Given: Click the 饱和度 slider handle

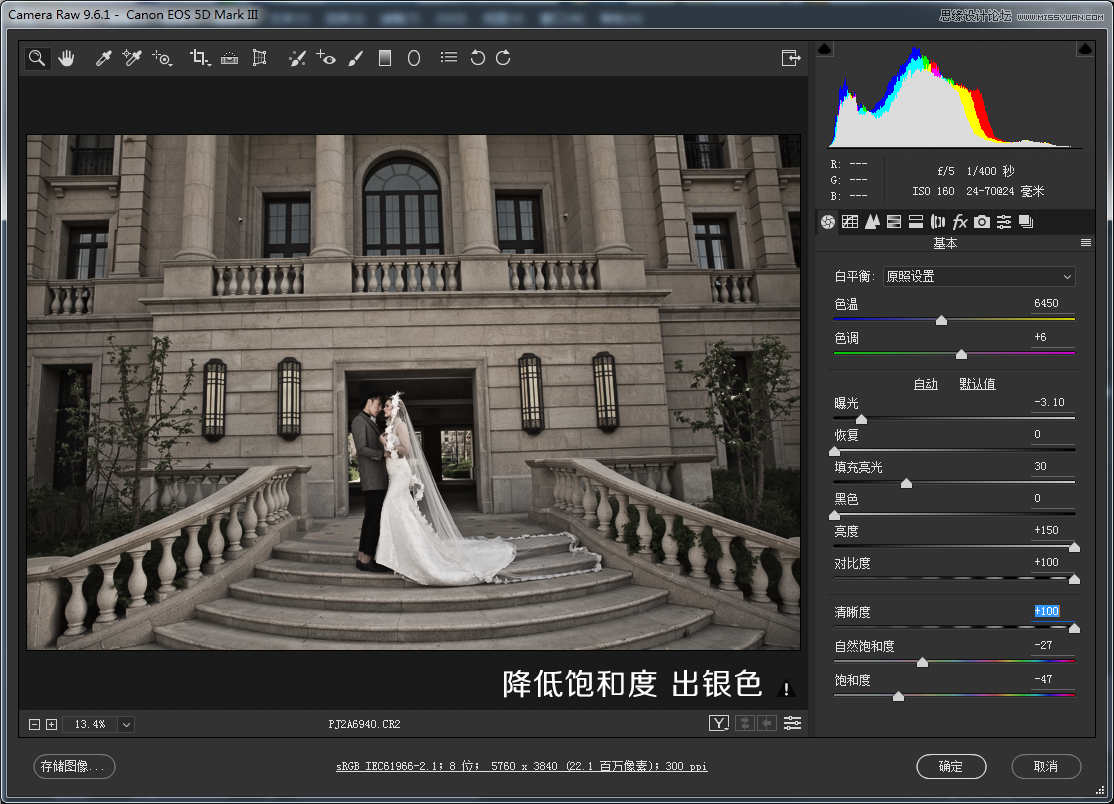Looking at the screenshot, I should click(898, 696).
